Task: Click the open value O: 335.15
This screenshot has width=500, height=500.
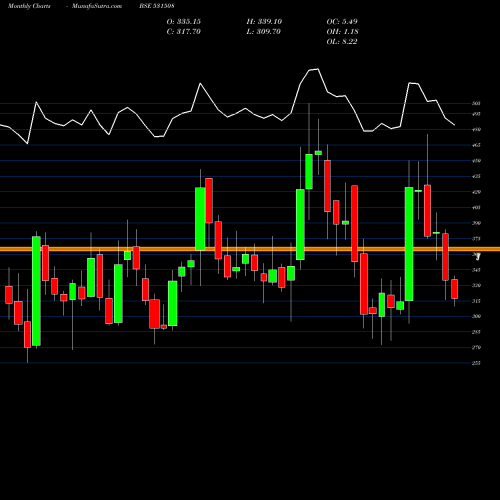Action: pyautogui.click(x=184, y=22)
